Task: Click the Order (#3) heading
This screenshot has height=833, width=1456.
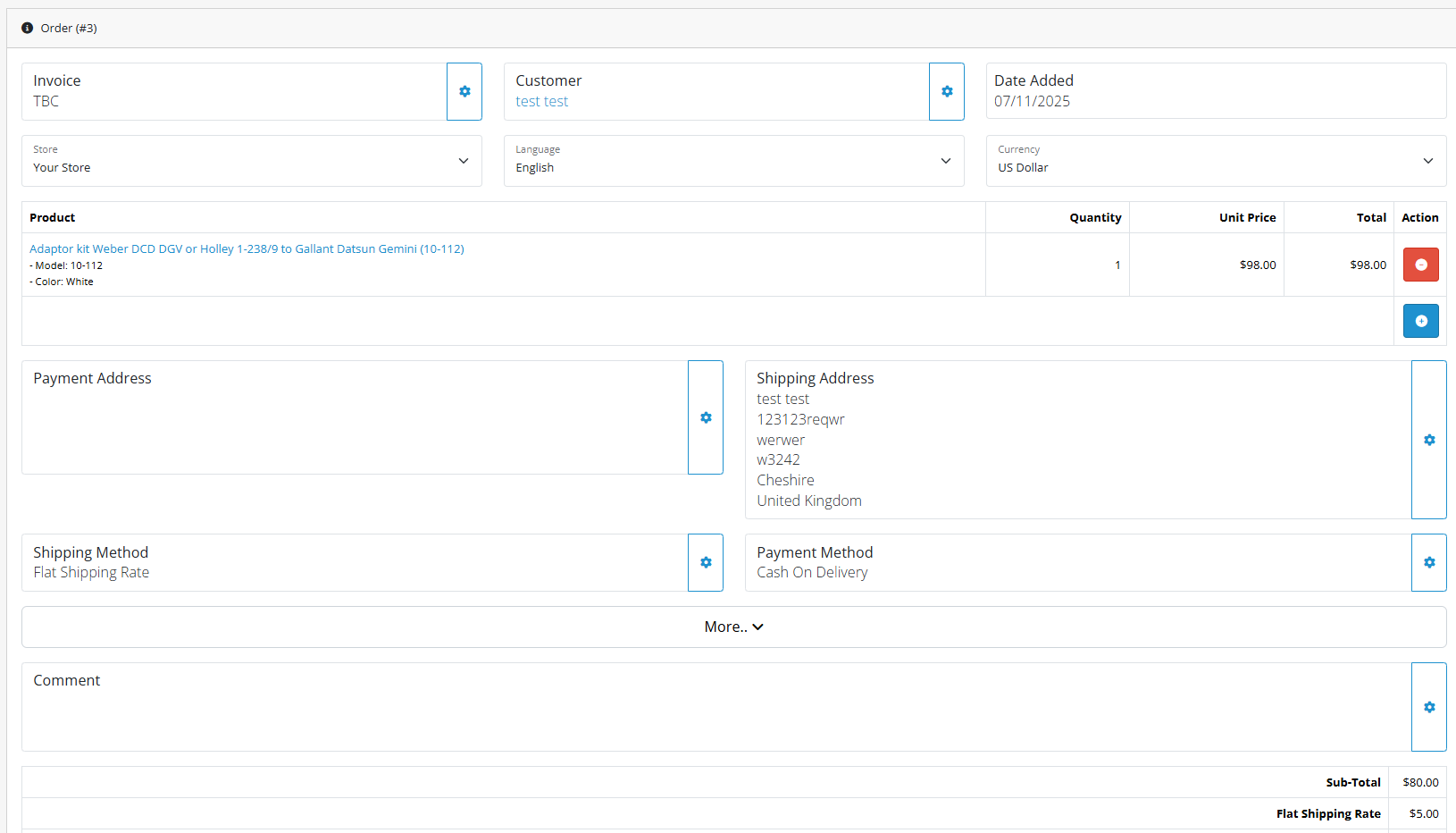Action: point(69,28)
